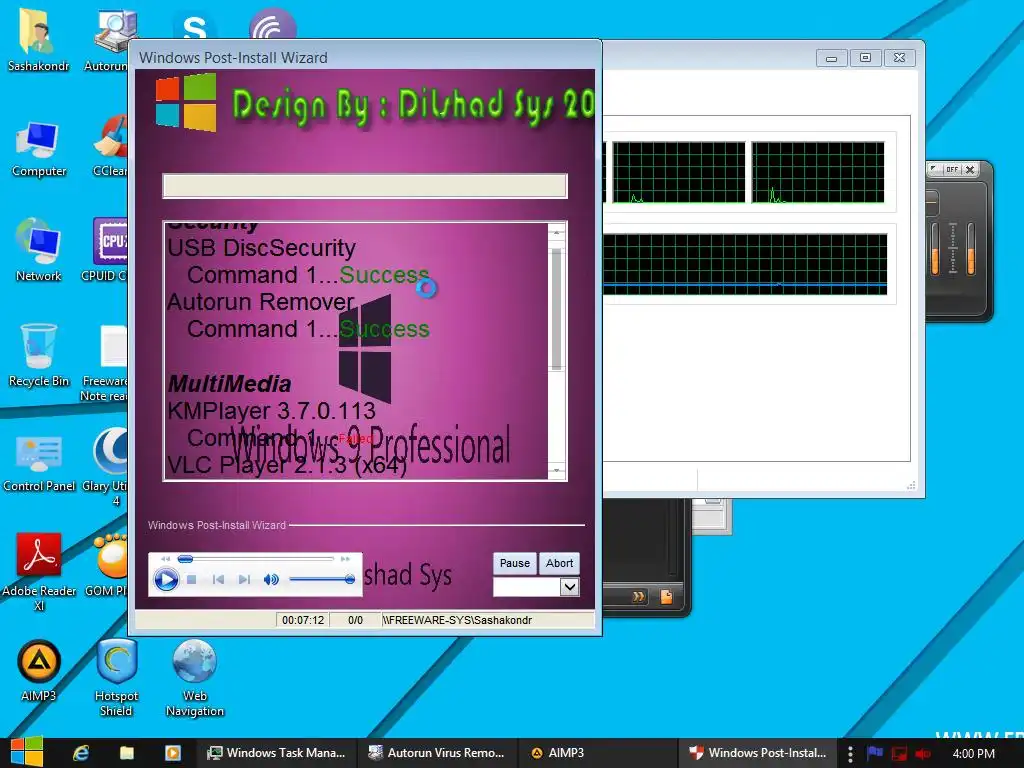Click the next track button in the media player

click(x=244, y=579)
